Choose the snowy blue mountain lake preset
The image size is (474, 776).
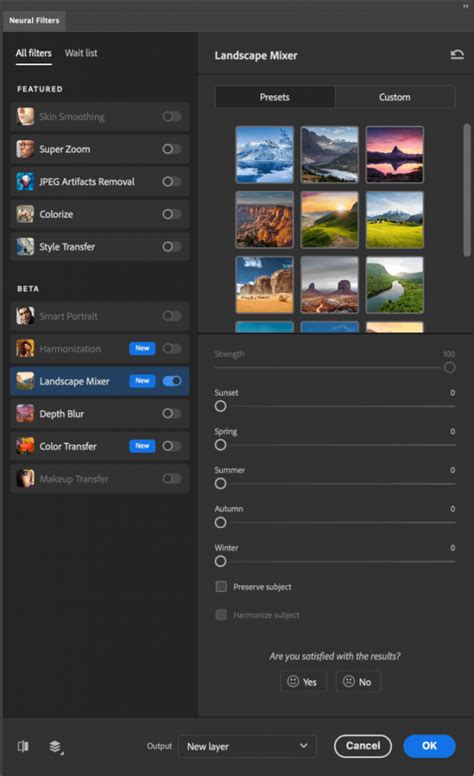pyautogui.click(x=265, y=154)
